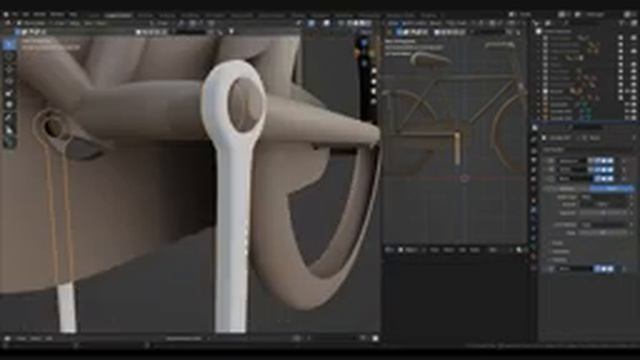Select the Select Box tool in left toolbar
This screenshot has width=640, height=360.
point(9,44)
